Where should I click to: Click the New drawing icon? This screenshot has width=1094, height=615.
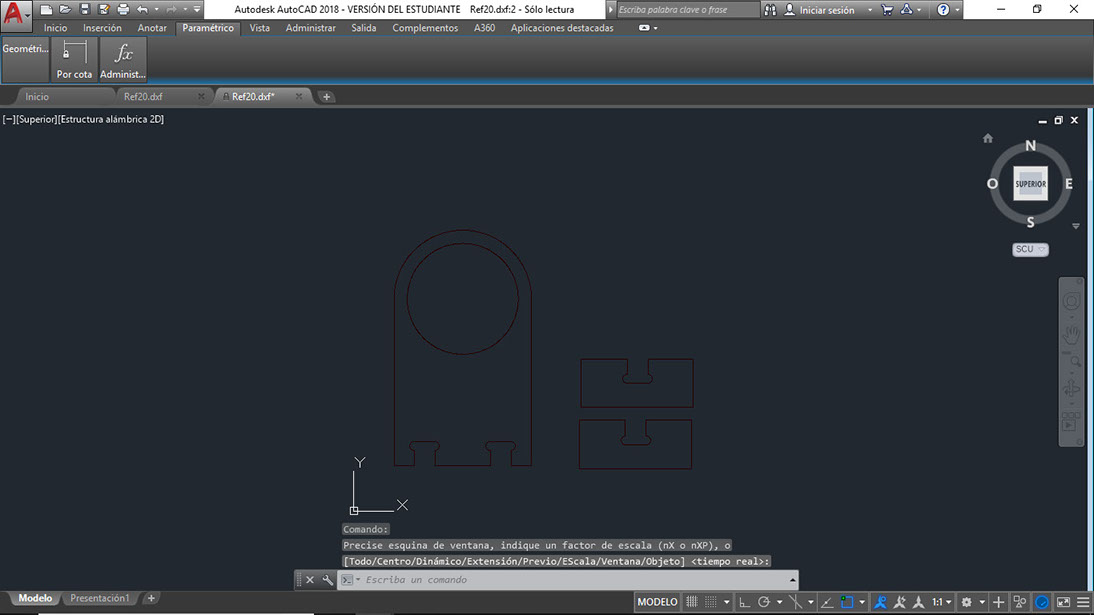click(46, 10)
